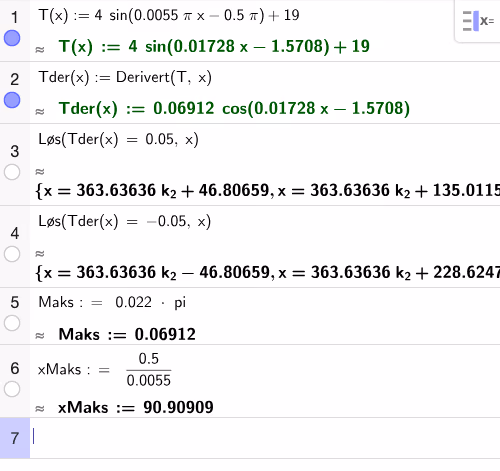Toggle visibility circle for row 5 Maks
Screen dimensions: 500x471
coord(12,323)
